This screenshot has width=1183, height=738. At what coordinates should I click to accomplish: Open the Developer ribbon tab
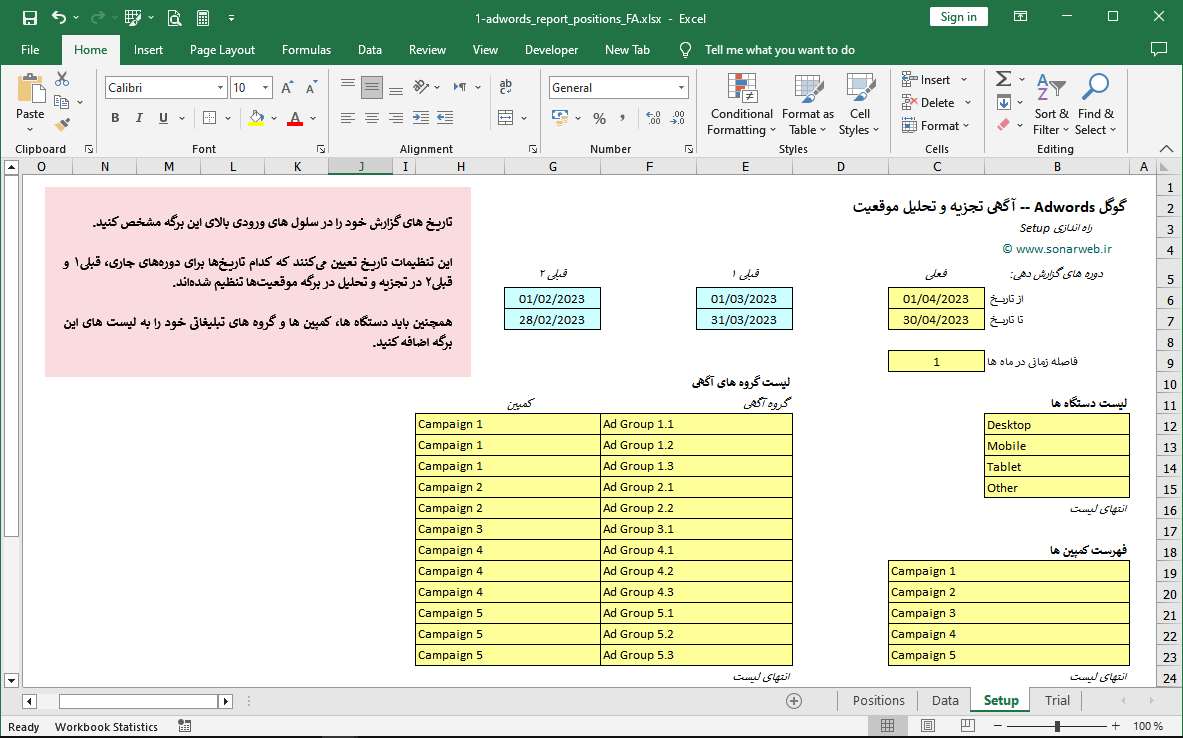pos(552,50)
